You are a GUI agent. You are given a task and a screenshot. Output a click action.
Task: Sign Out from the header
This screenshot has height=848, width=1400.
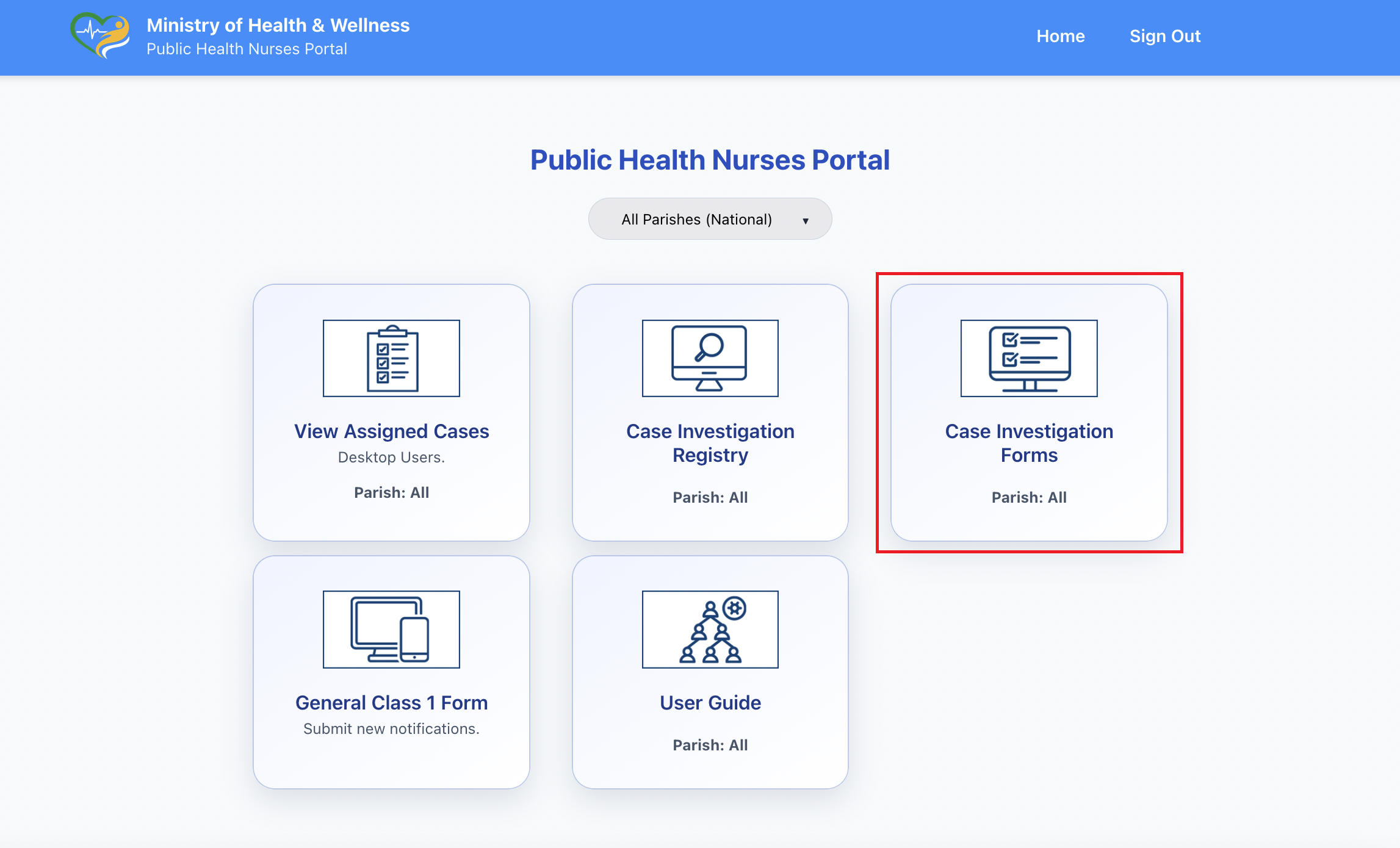[x=1164, y=37]
